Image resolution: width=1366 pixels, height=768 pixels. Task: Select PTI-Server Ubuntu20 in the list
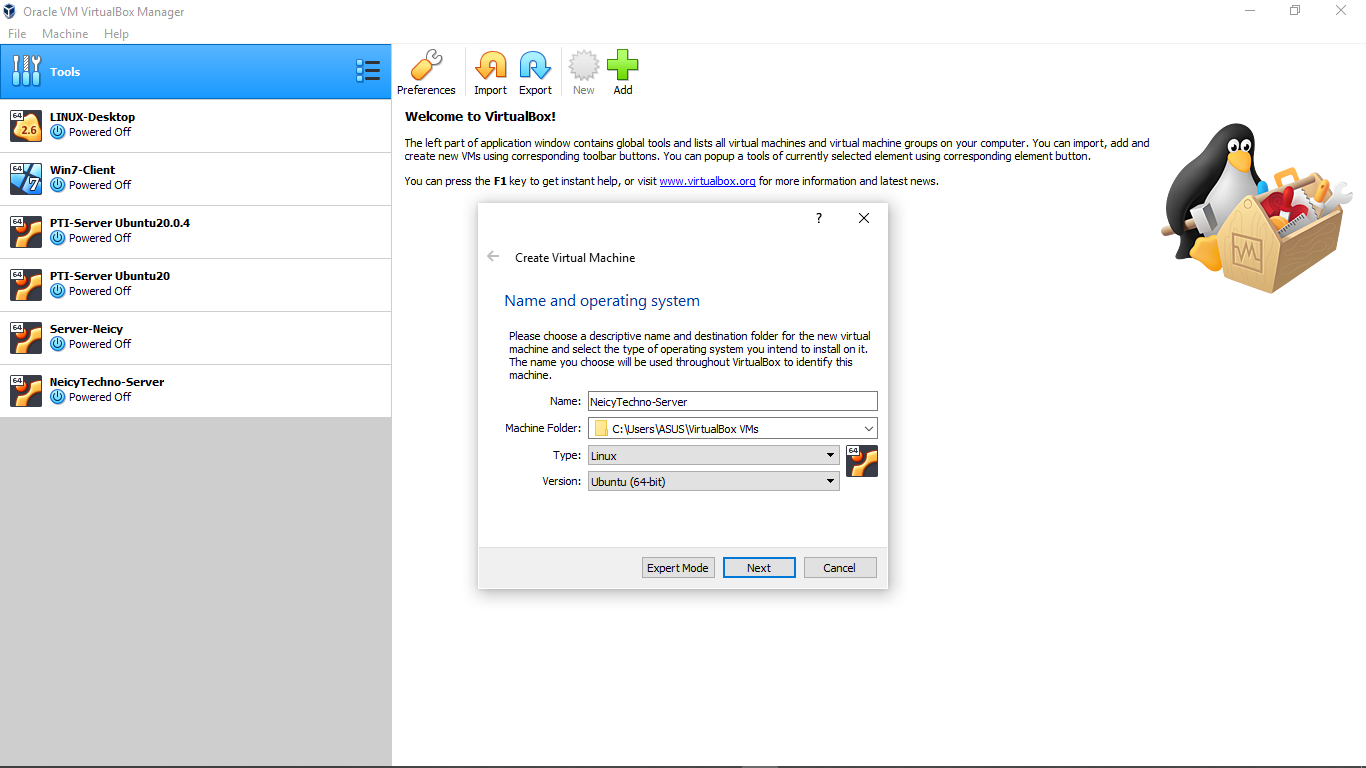(195, 285)
